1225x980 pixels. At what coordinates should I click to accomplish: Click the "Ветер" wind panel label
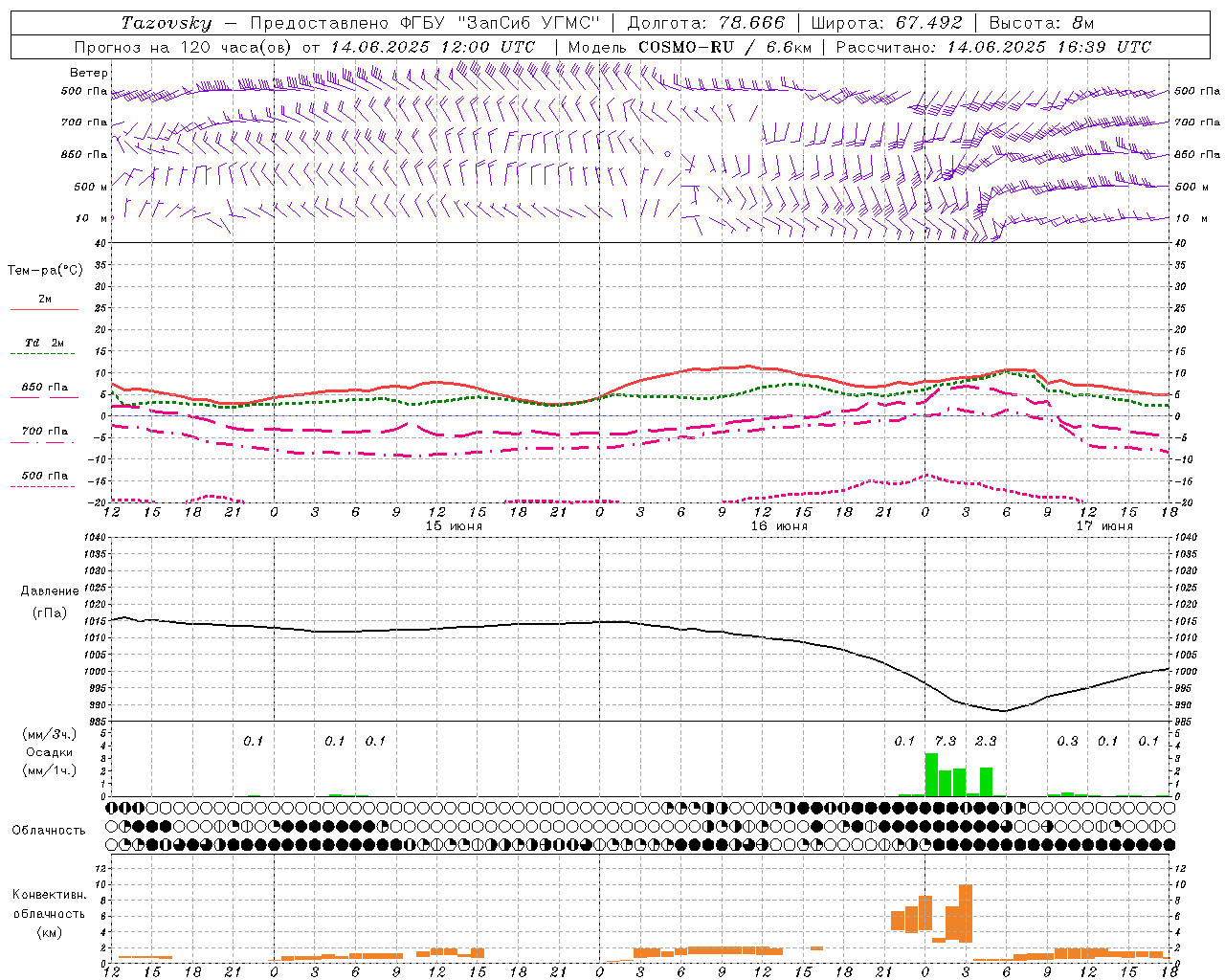click(89, 73)
